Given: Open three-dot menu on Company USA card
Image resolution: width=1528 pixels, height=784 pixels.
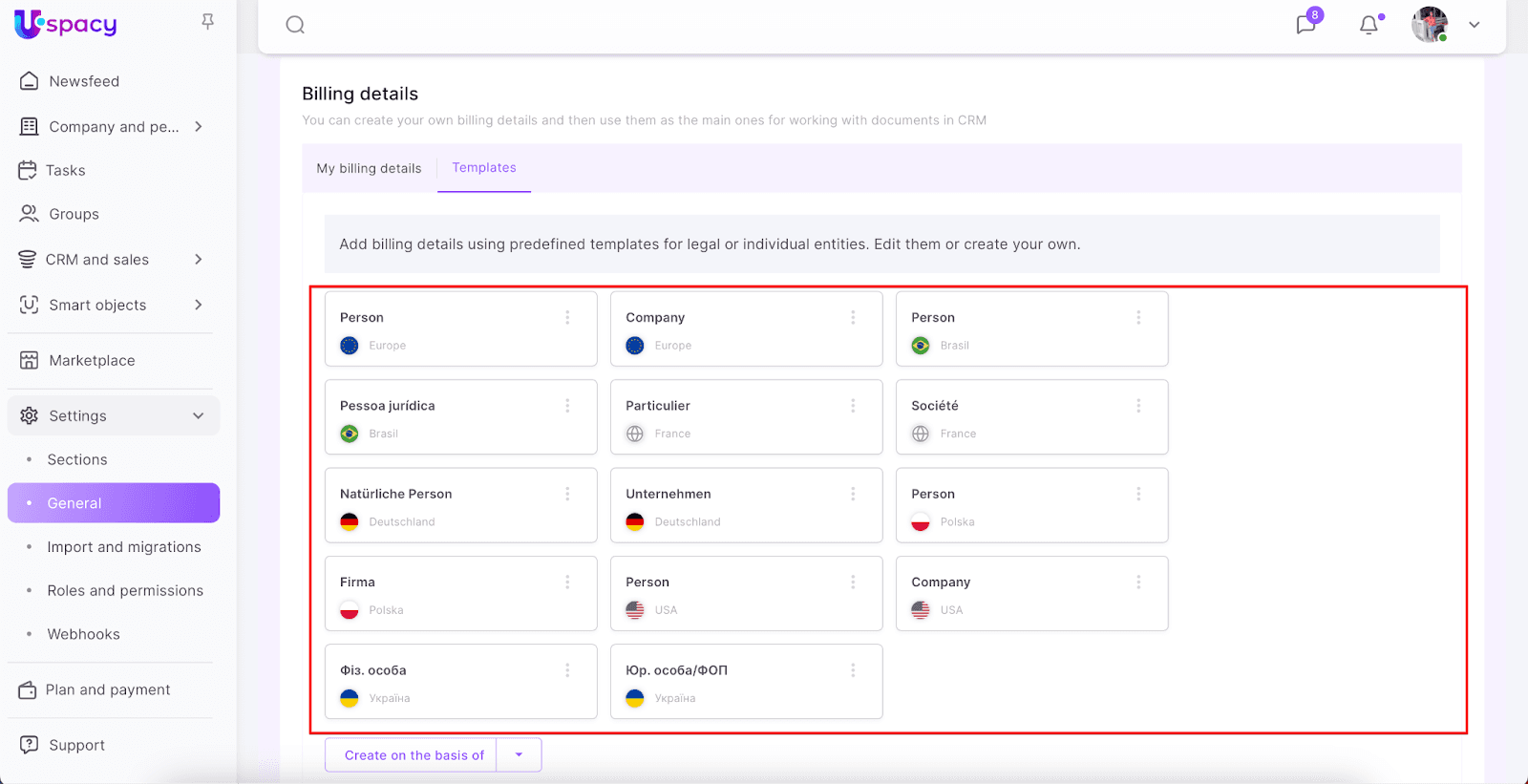Looking at the screenshot, I should 1138,583.
